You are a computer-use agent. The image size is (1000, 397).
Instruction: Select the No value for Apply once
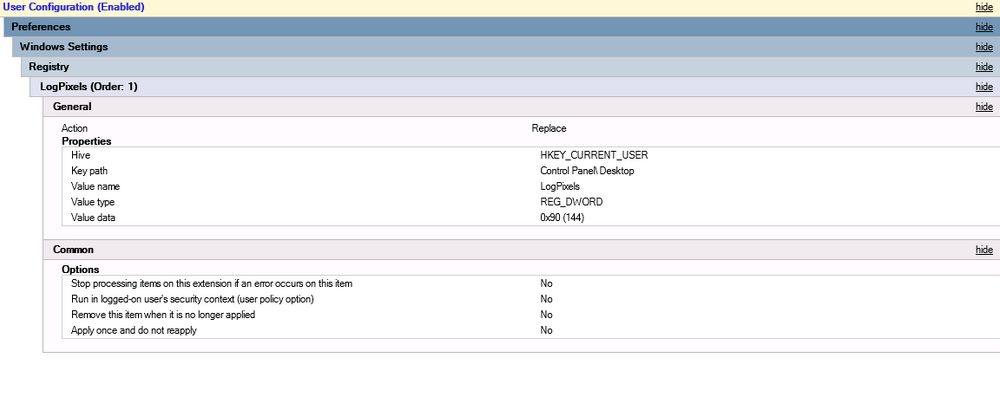546,330
